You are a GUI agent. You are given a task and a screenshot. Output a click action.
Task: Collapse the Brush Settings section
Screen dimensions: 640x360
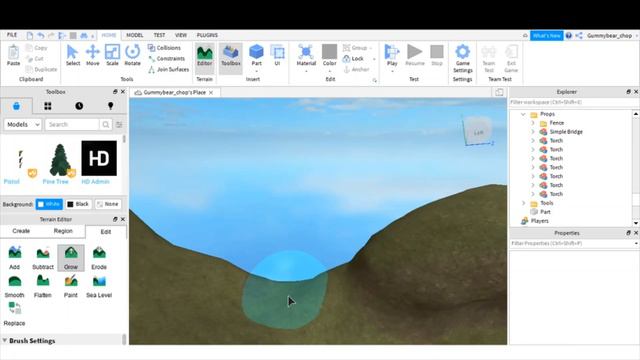[x=5, y=340]
